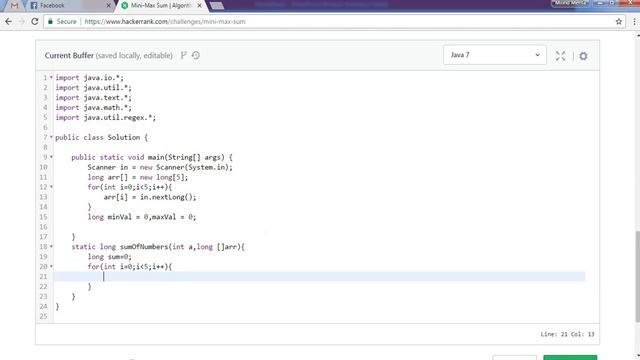The width and height of the screenshot is (640, 360).
Task: Click 'Line: 21 Col: 13' status text
Action: pyautogui.click(x=567, y=334)
